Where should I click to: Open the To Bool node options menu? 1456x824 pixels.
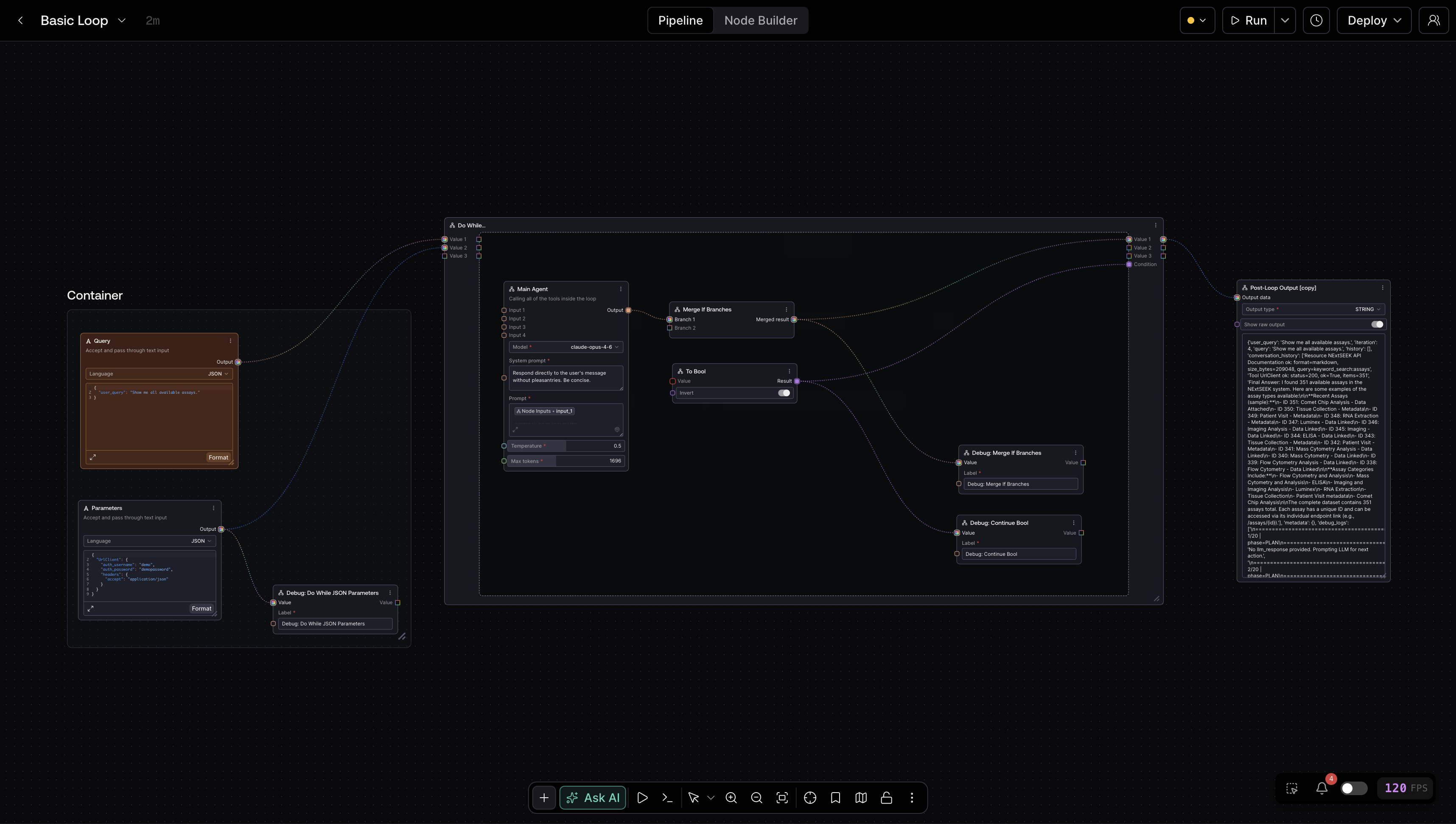[x=789, y=371]
